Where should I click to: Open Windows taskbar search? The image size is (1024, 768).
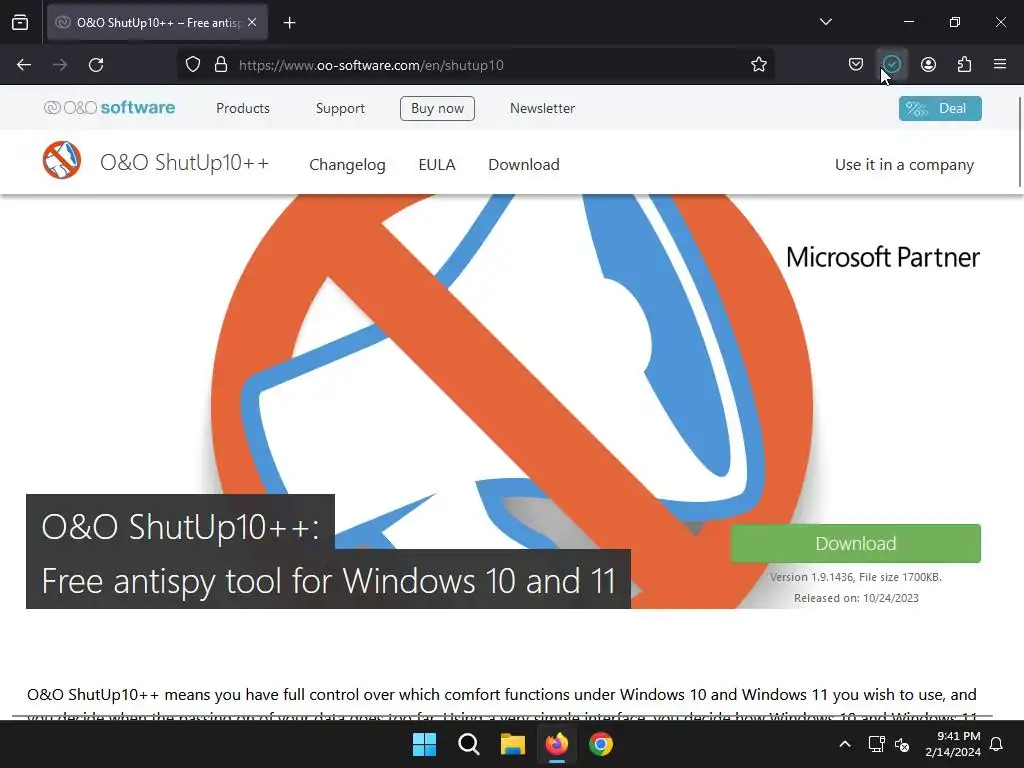point(468,744)
